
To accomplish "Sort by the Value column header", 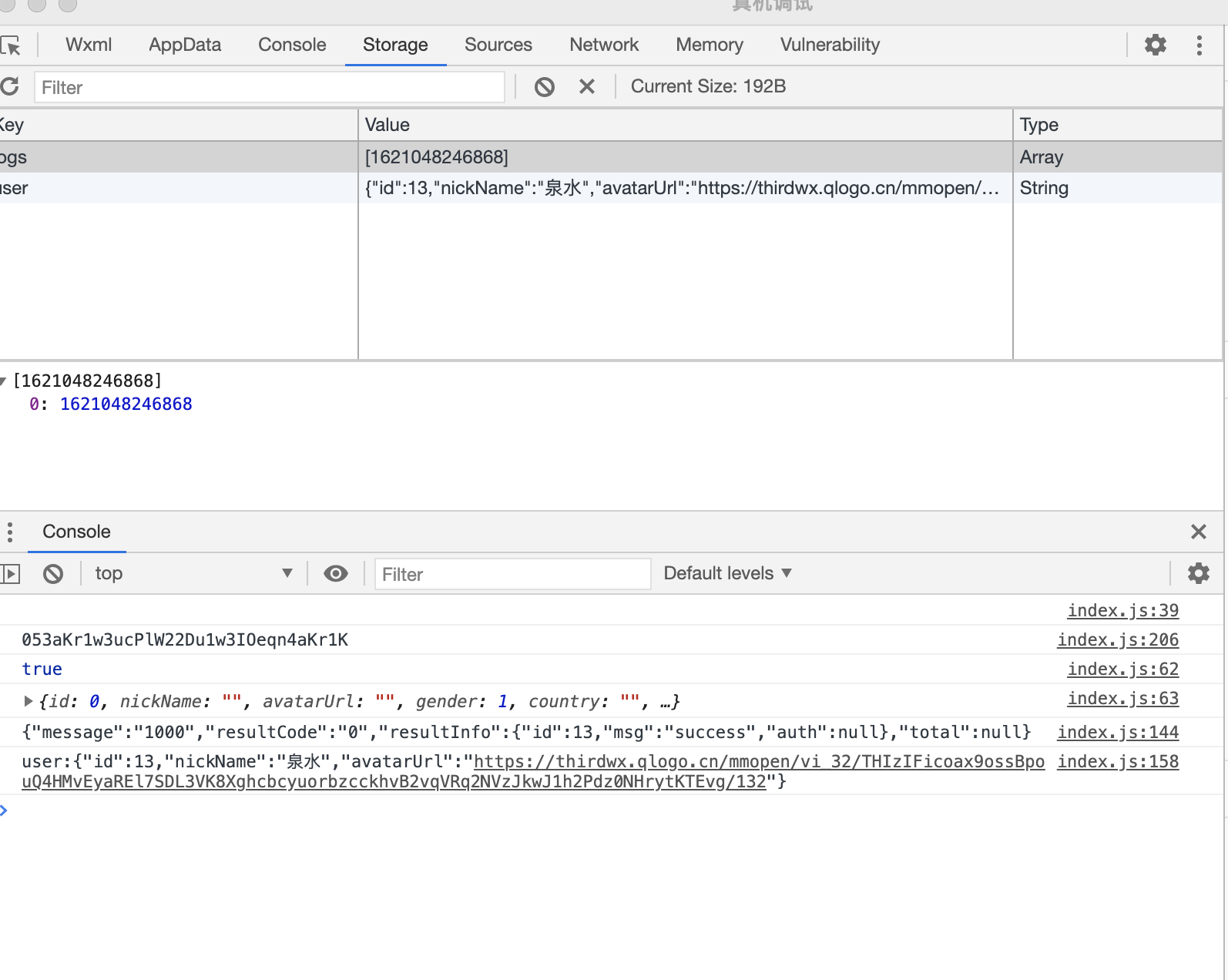I will click(685, 125).
